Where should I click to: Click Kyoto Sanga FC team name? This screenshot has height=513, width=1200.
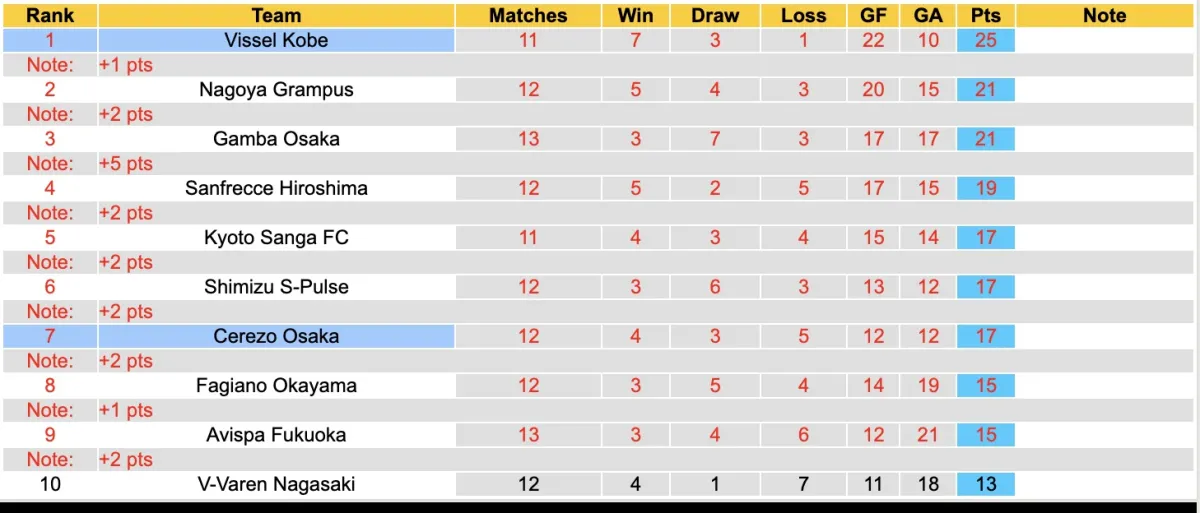(x=276, y=237)
